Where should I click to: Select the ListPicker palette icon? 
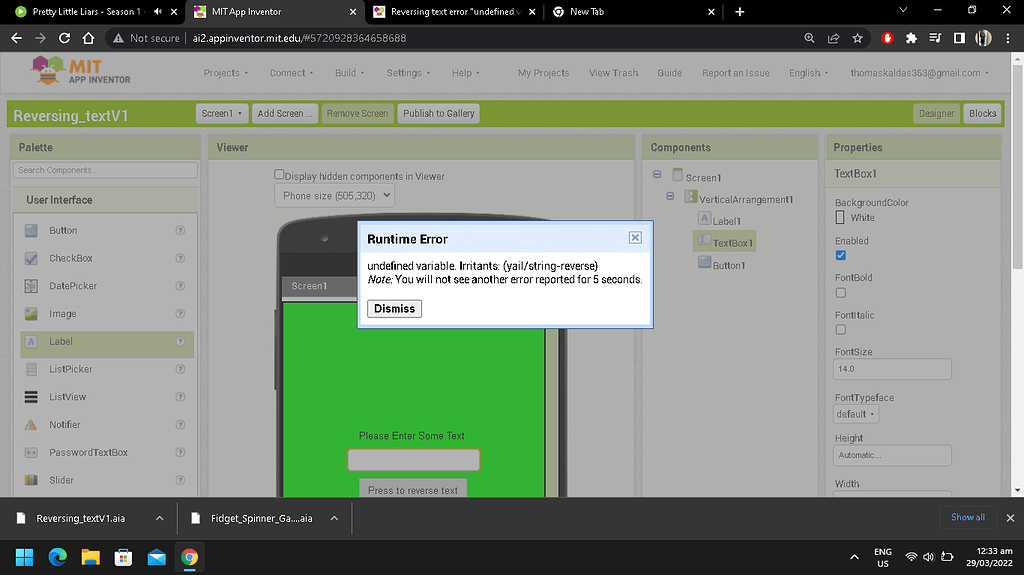pos(31,369)
